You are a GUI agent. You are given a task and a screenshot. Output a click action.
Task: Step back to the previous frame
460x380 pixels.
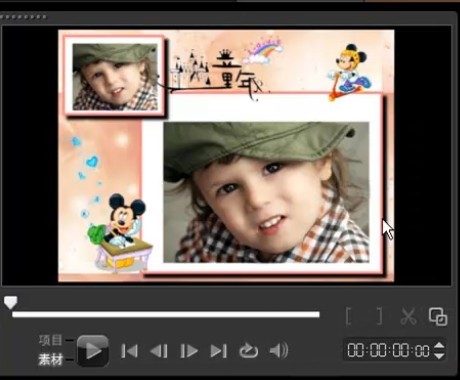tap(159, 351)
